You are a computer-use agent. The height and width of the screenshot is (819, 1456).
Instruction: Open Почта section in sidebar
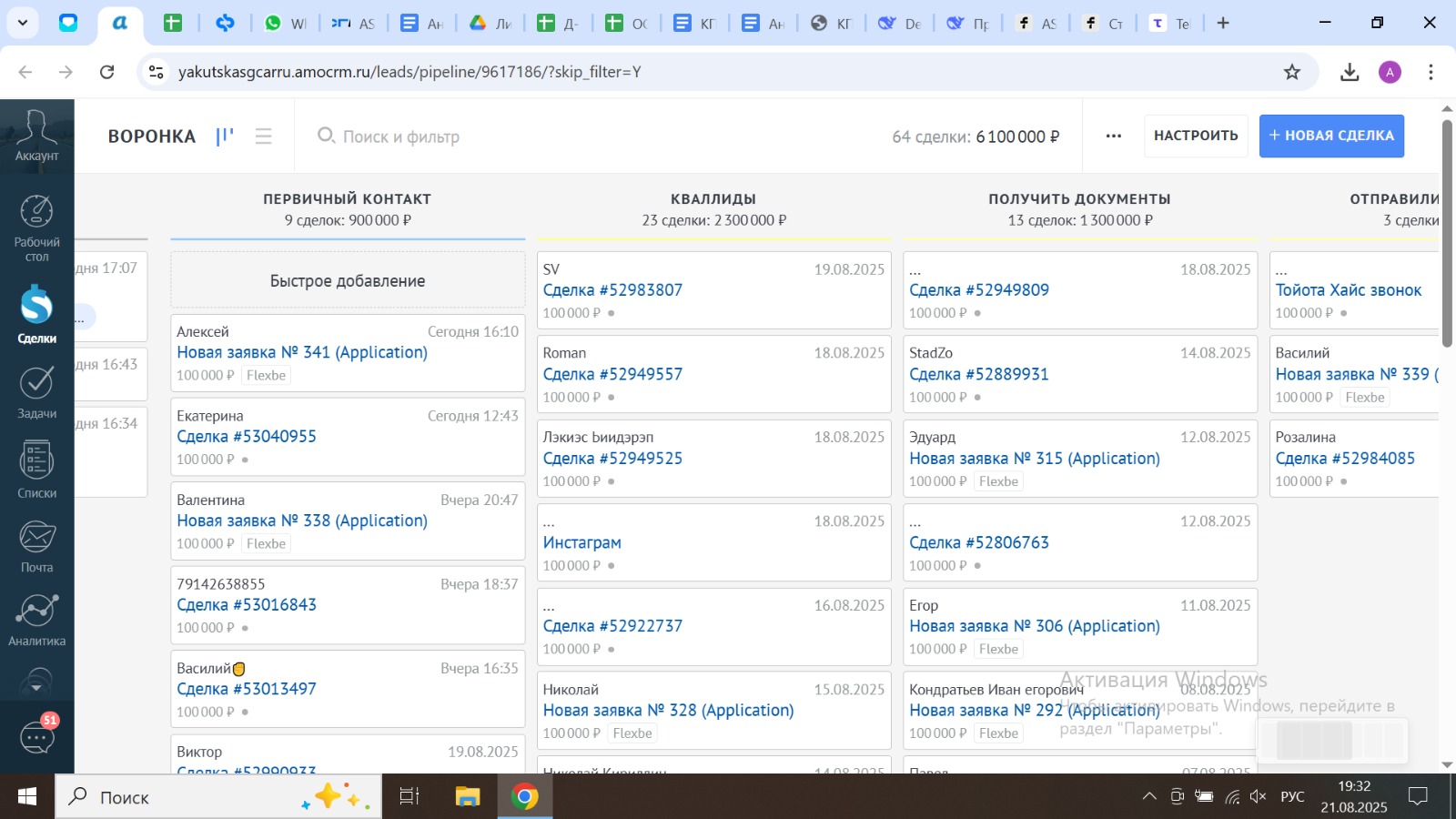click(x=36, y=546)
